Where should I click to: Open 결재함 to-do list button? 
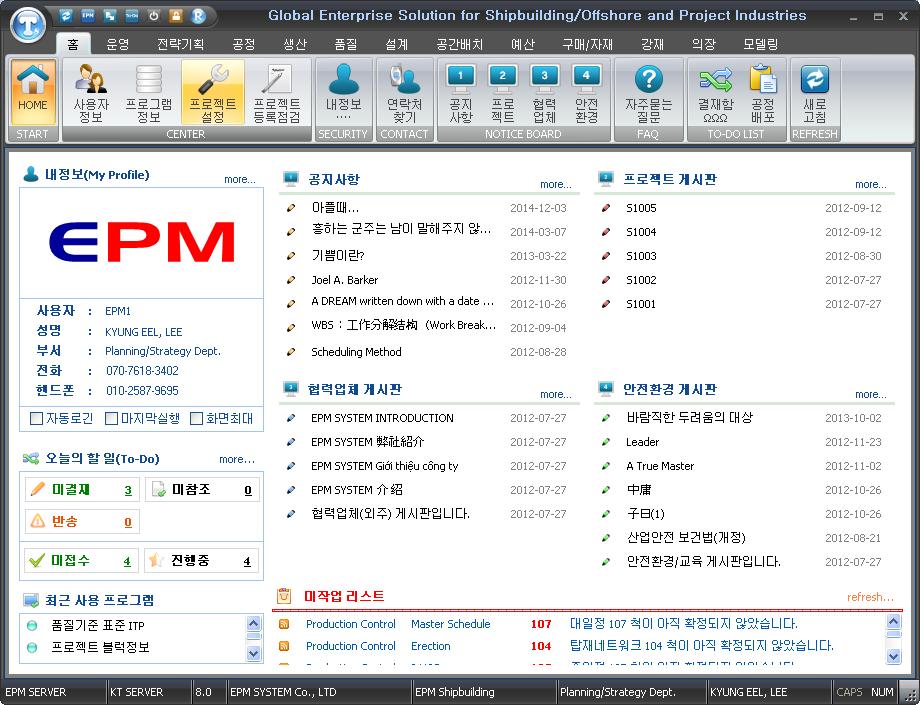pyautogui.click(x=715, y=91)
